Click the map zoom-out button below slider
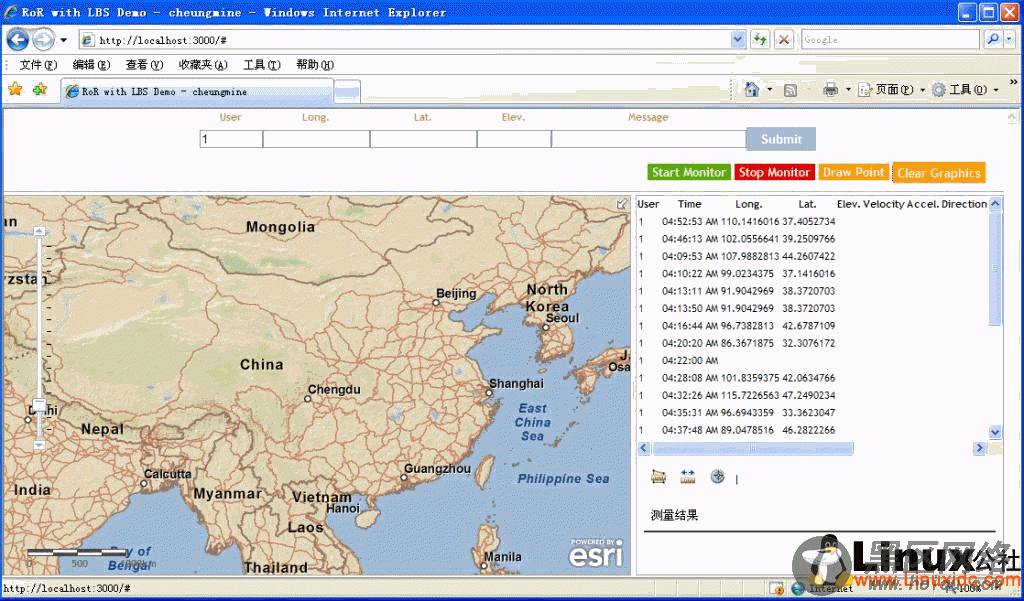The height and width of the screenshot is (601, 1024). 39,444
